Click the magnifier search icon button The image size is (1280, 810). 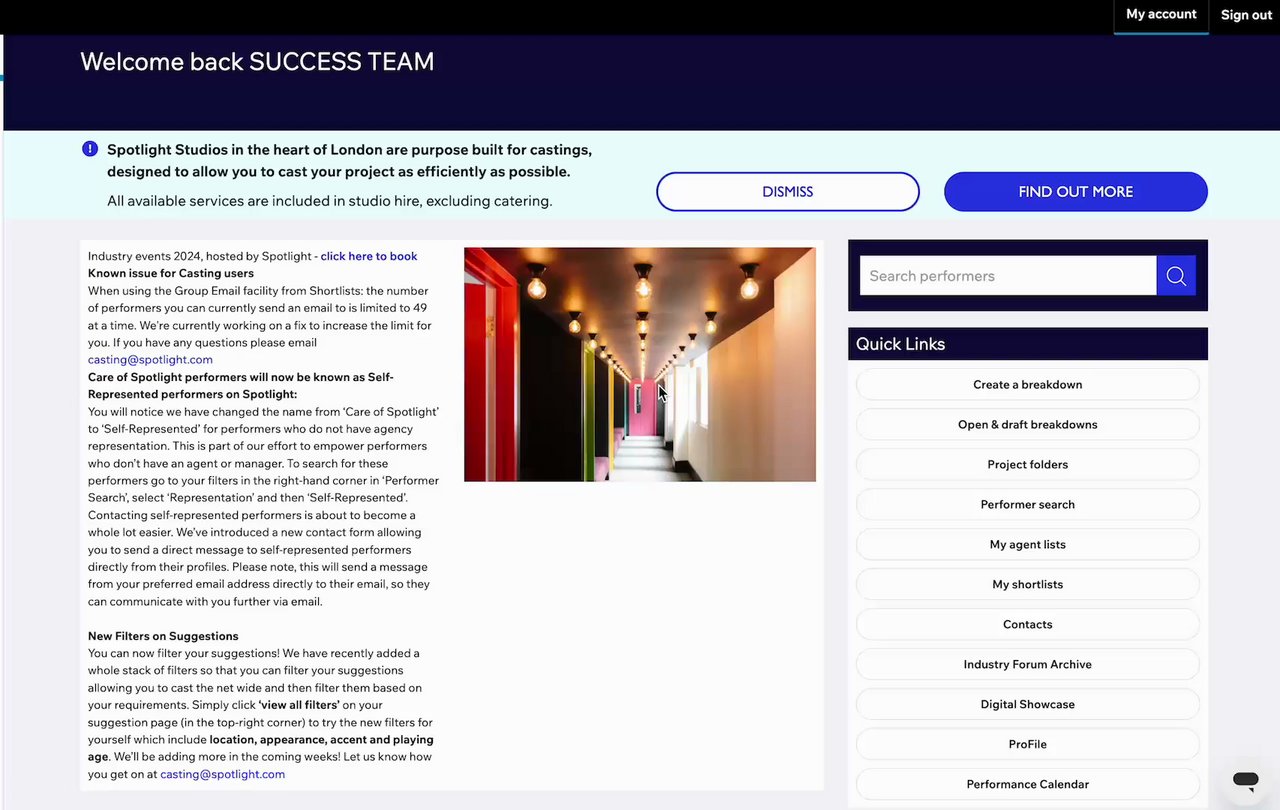(1176, 276)
